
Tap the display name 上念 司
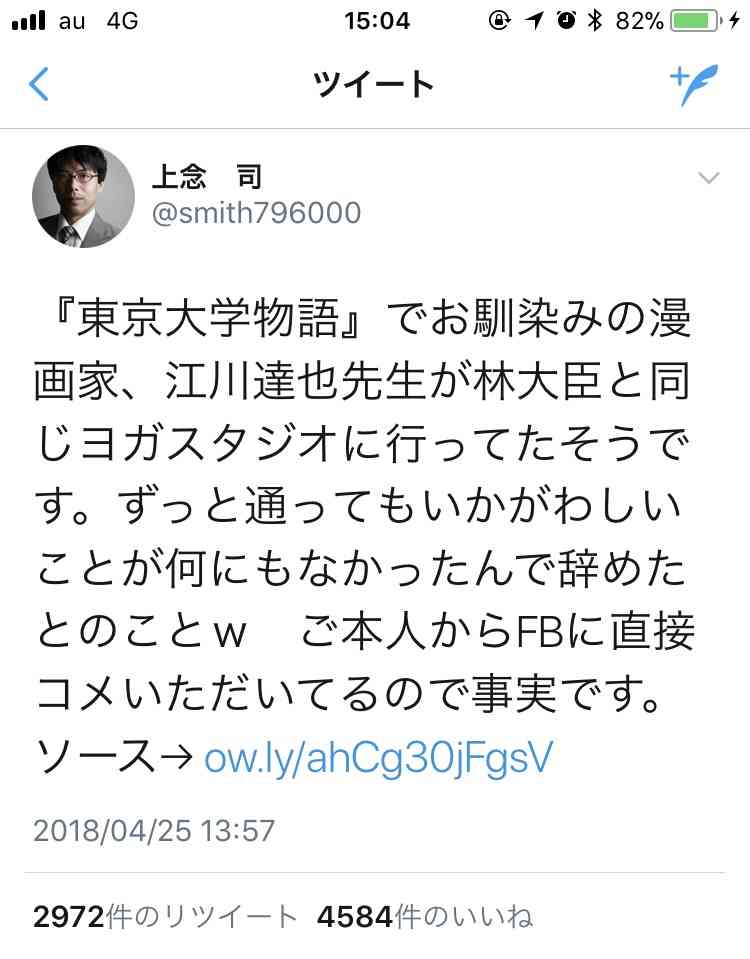[x=207, y=177]
